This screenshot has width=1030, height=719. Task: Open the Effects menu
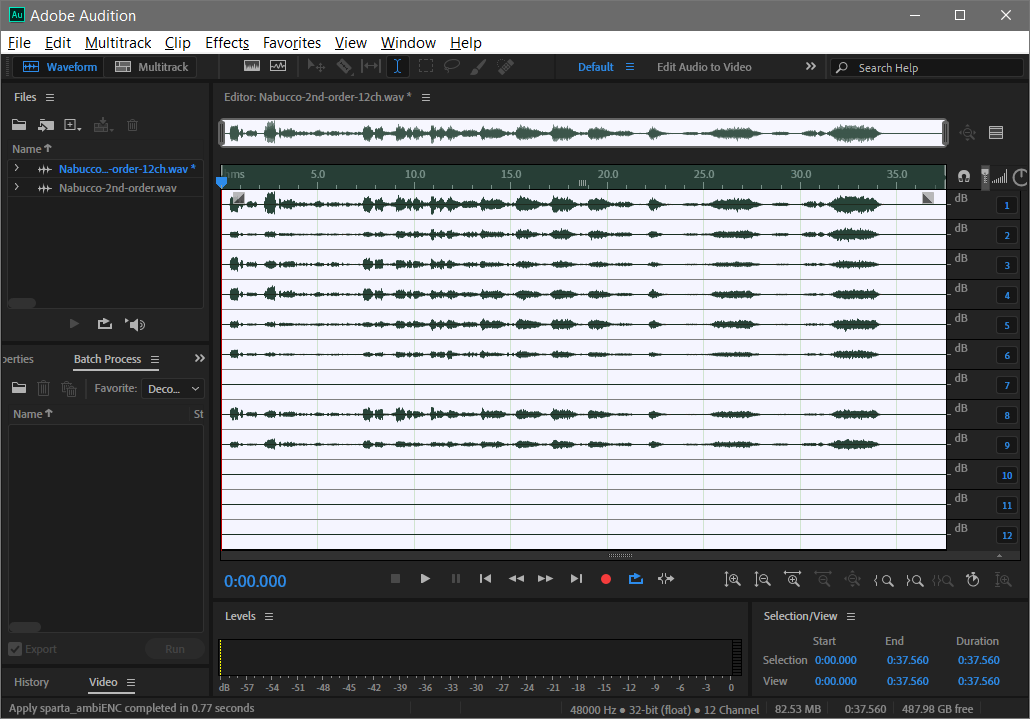[227, 43]
